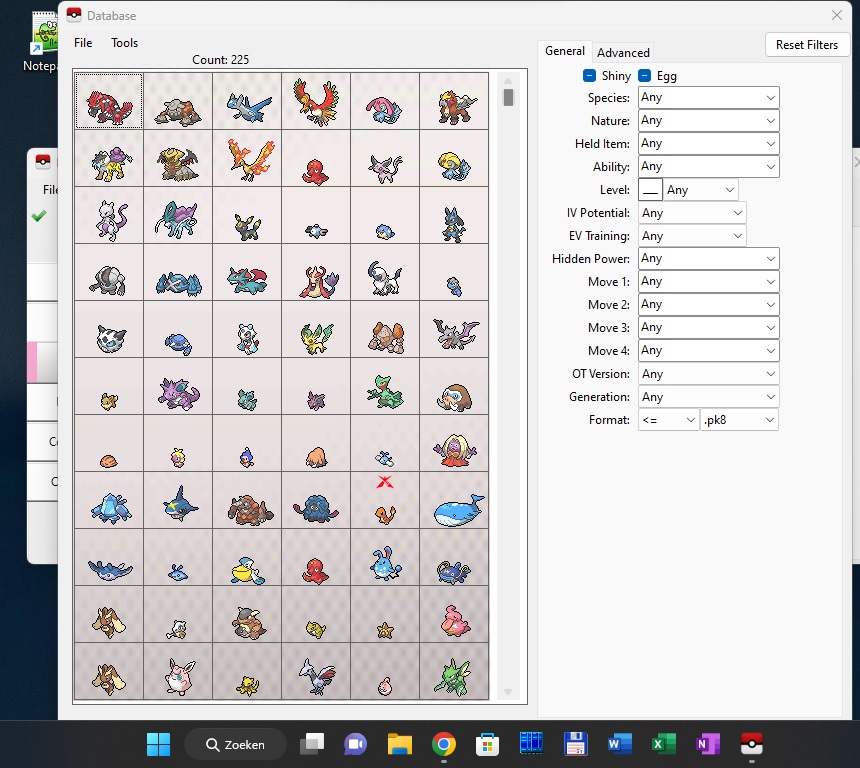Choose the Wailord sprite
The image size is (860, 768).
click(454, 501)
